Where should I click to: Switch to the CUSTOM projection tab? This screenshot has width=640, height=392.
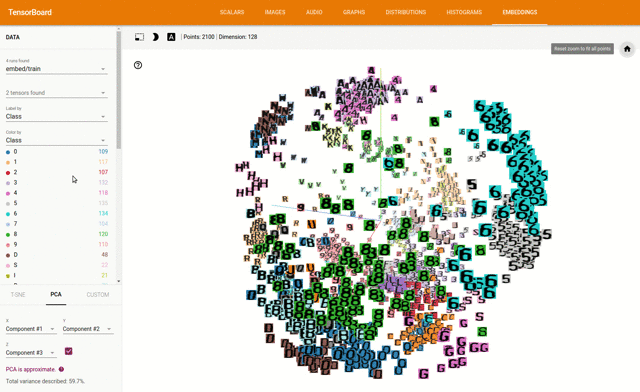tap(98, 294)
